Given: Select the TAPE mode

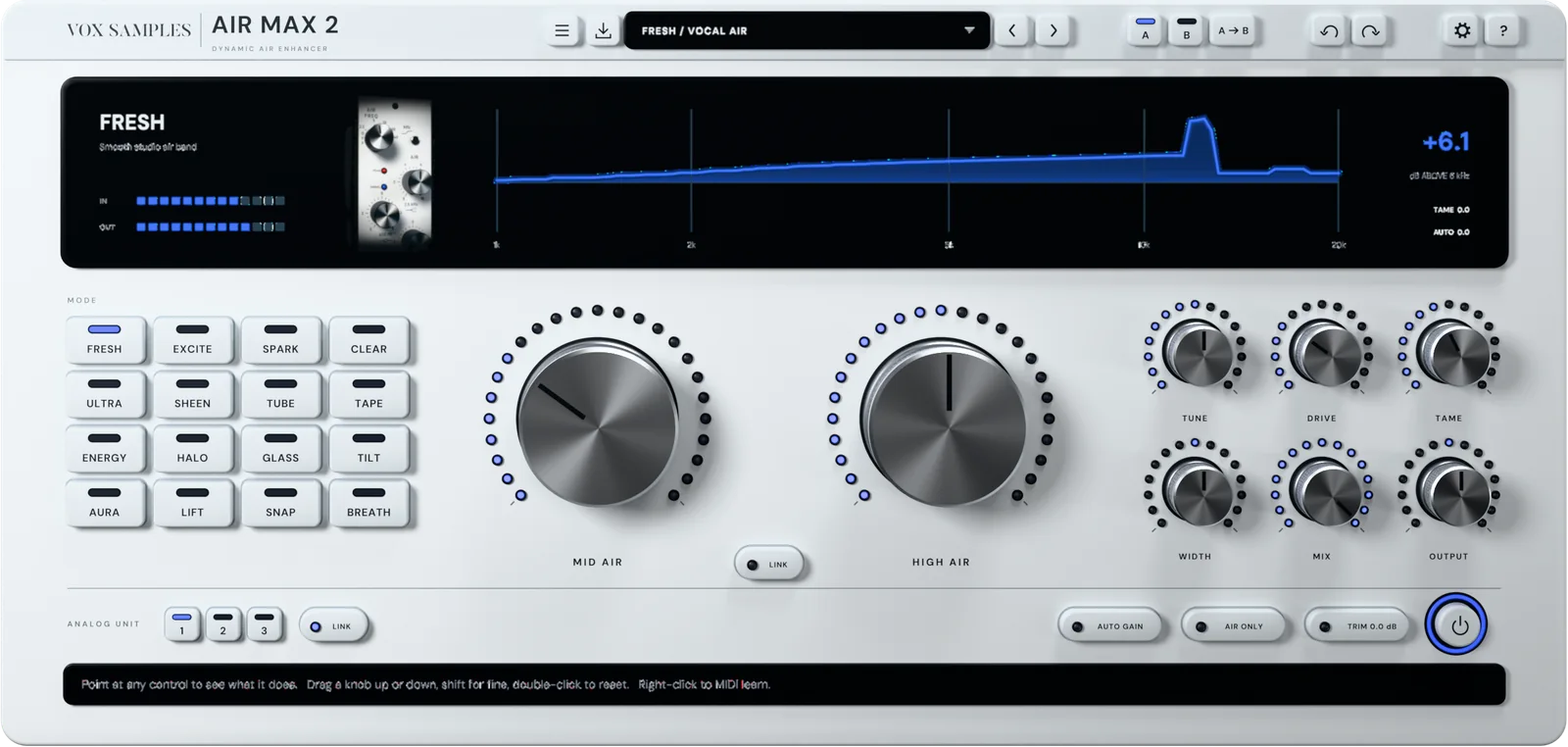Looking at the screenshot, I should tap(369, 394).
